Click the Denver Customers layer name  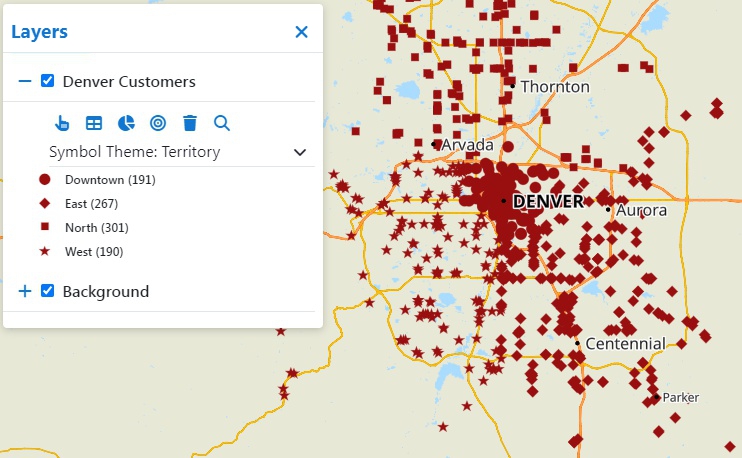tap(129, 81)
